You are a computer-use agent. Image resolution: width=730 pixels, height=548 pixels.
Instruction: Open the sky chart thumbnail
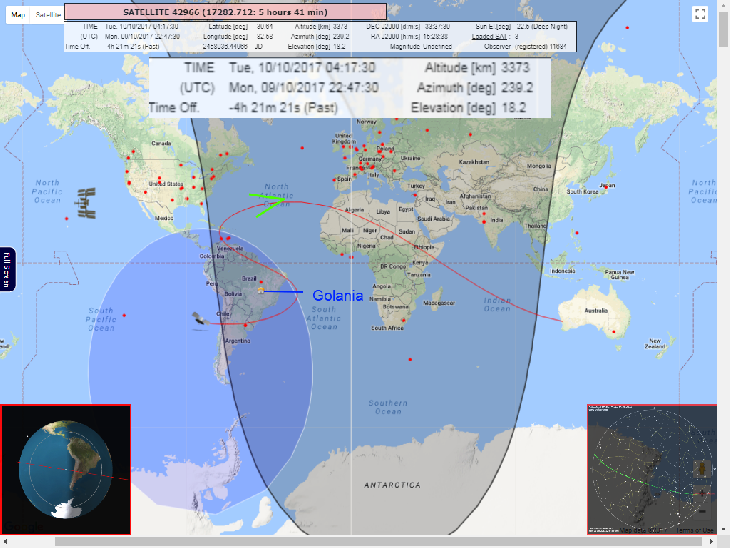(651, 469)
